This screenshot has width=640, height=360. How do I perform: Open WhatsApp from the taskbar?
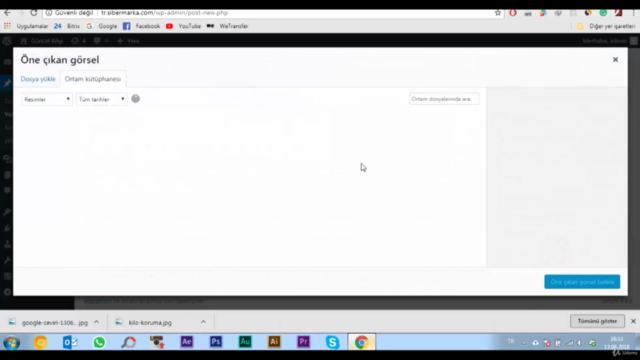pos(99,342)
